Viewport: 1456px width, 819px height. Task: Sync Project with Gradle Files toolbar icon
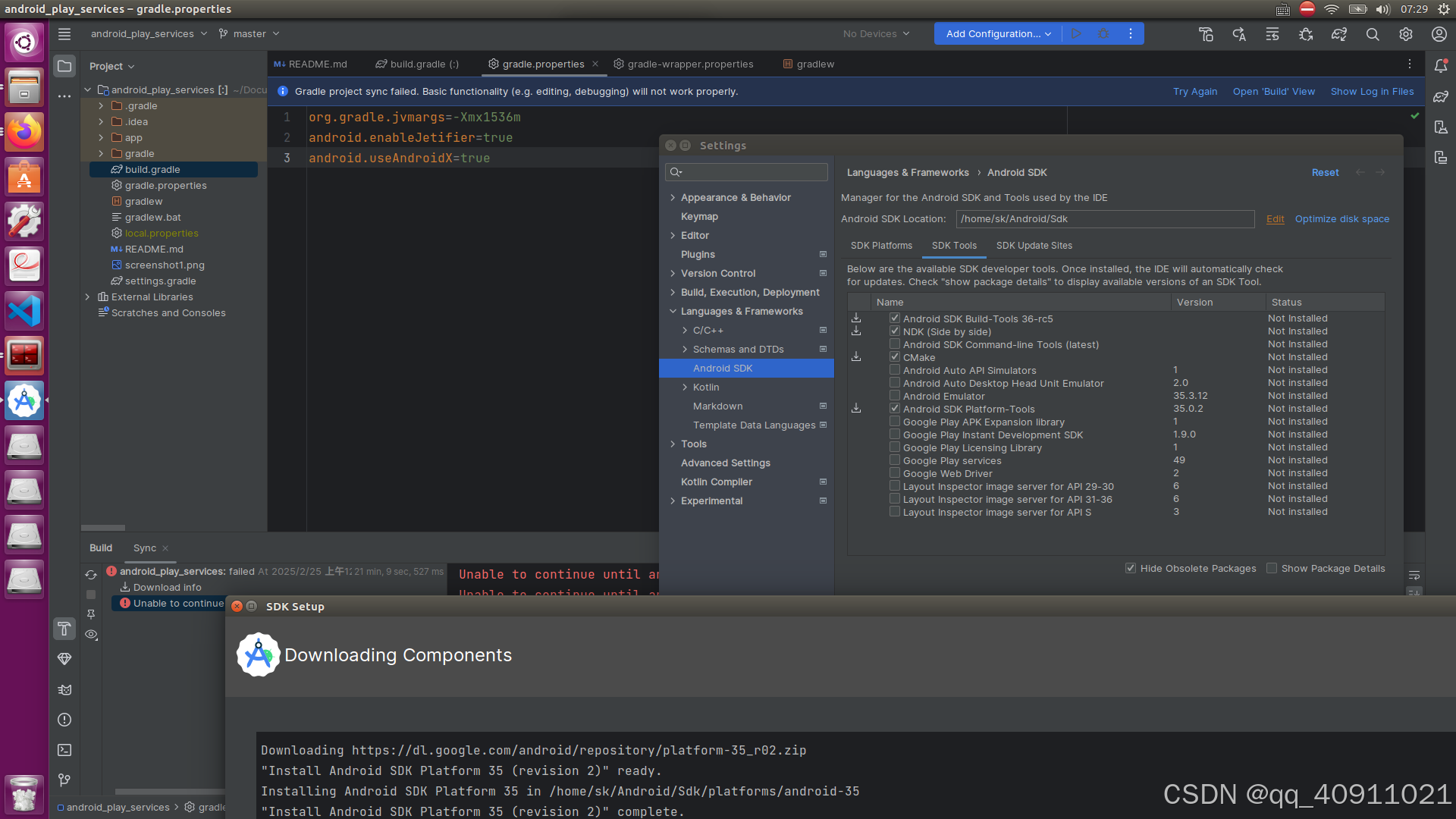click(1338, 34)
